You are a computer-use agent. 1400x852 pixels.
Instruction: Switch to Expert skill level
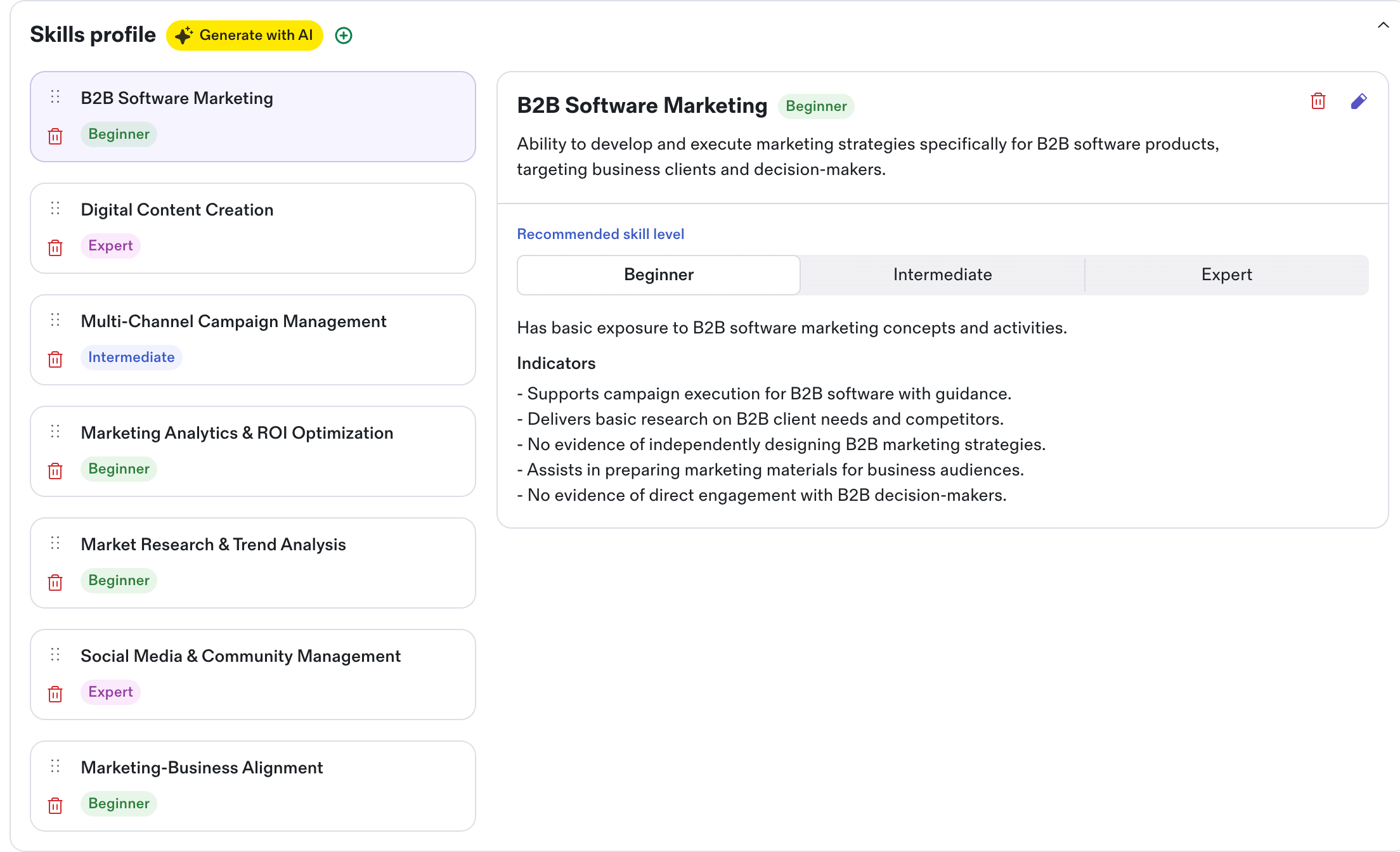1227,275
